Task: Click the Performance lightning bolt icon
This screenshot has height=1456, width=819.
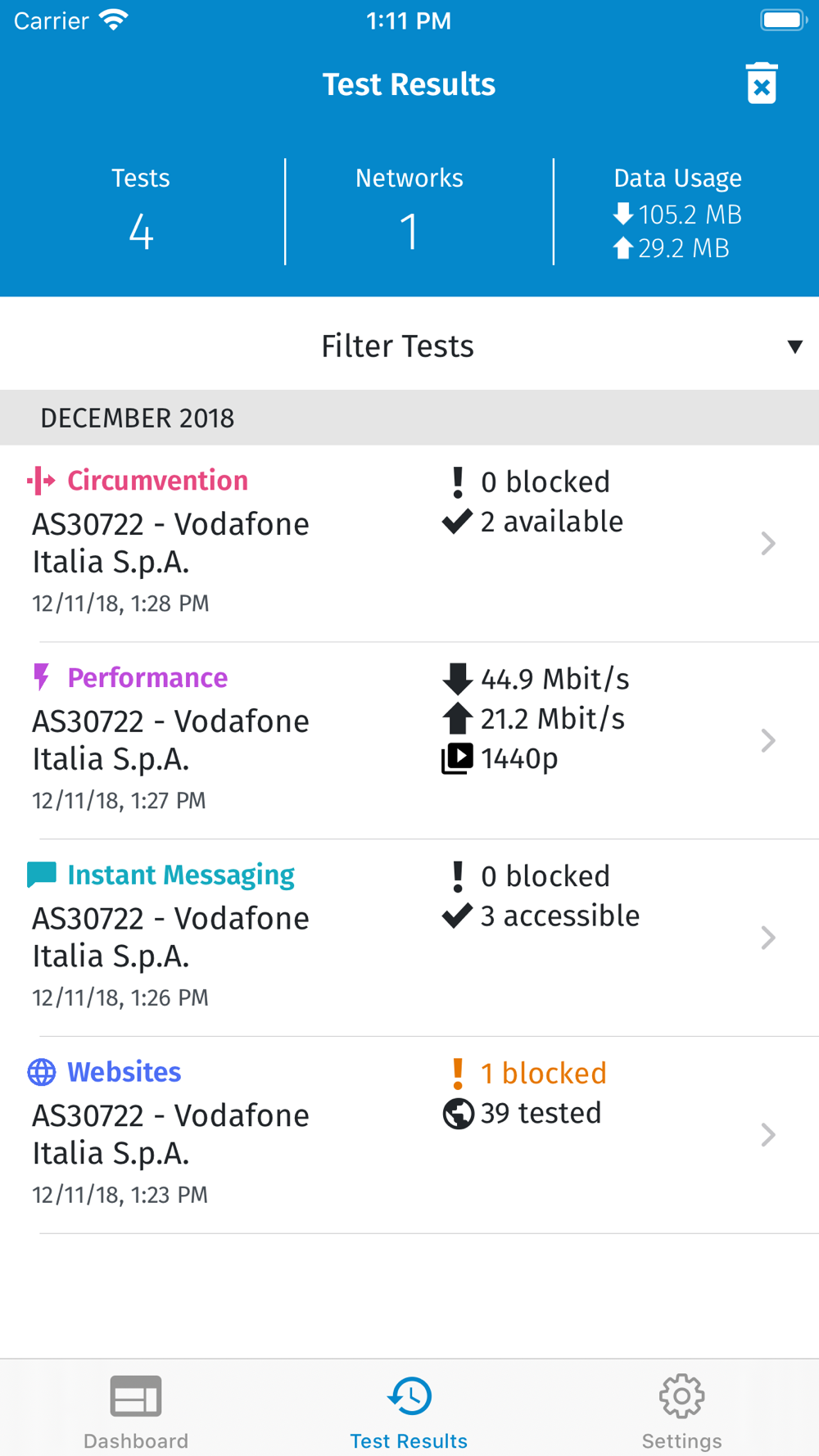Action: [x=41, y=677]
